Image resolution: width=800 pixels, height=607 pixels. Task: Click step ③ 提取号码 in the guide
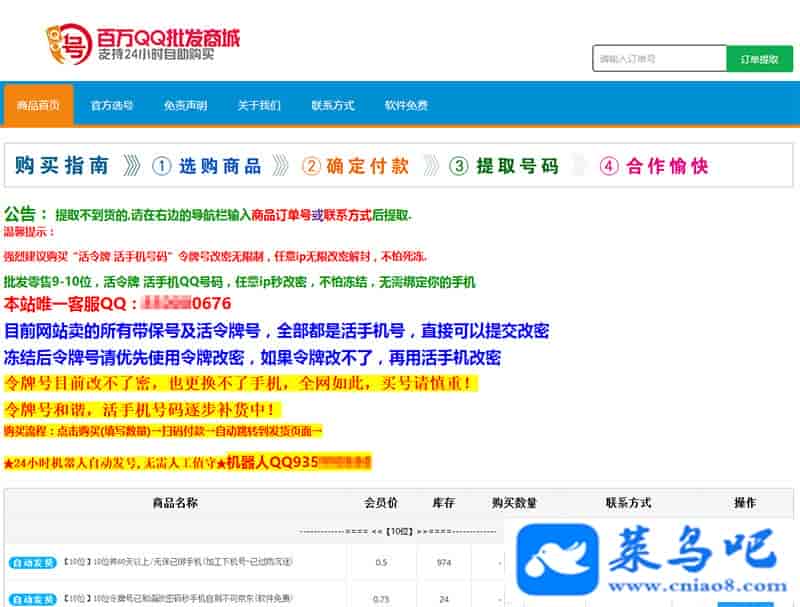(x=504, y=166)
